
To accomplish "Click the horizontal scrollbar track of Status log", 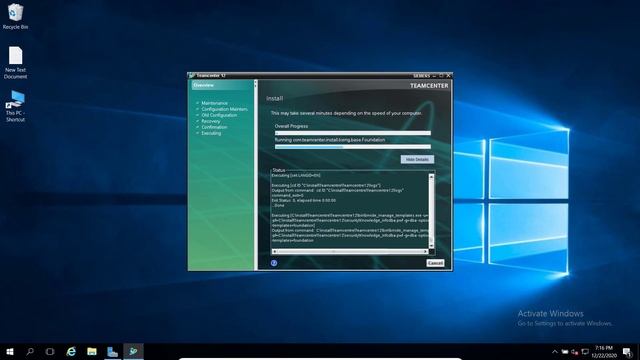I will [350, 251].
